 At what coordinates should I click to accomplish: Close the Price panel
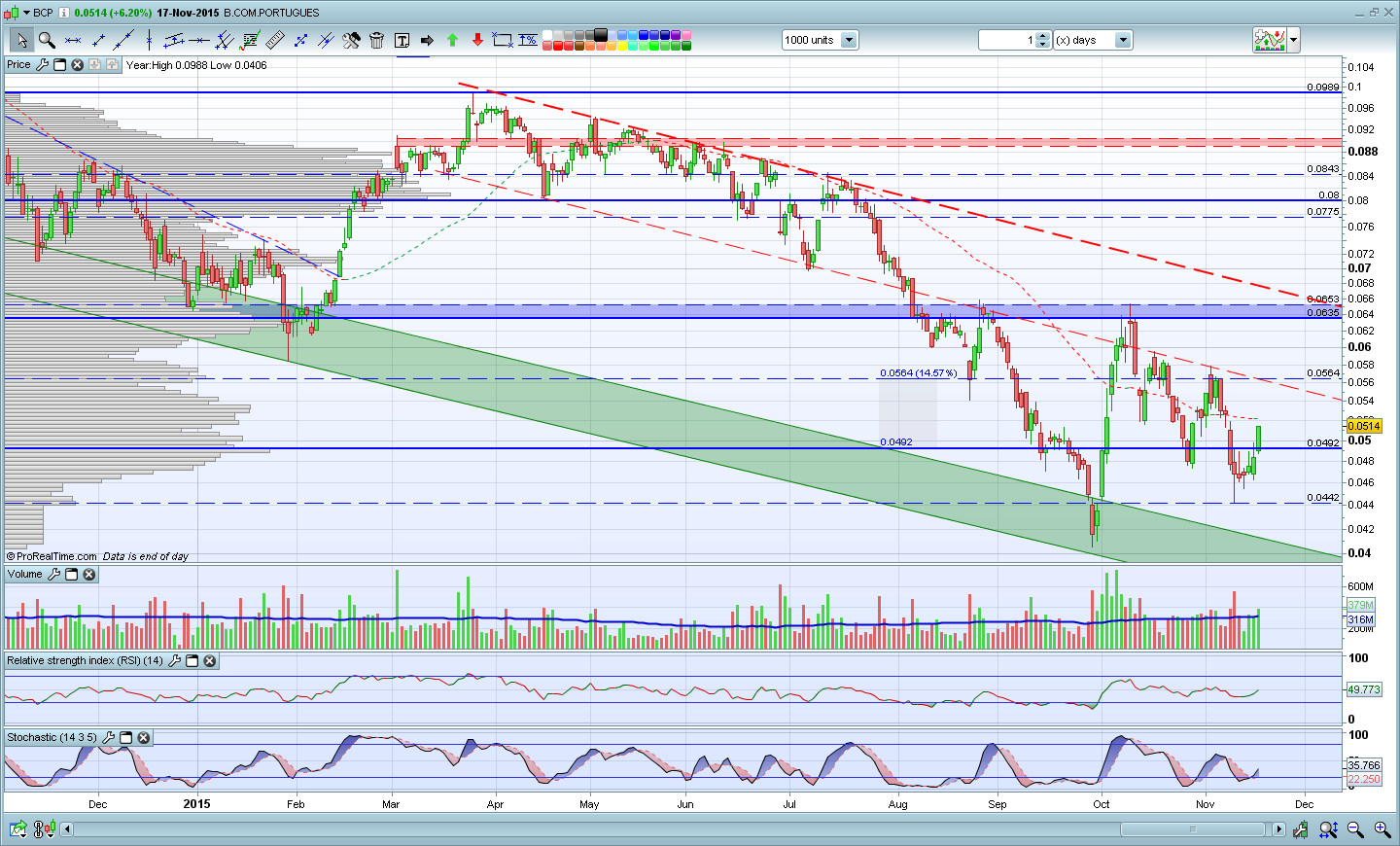click(x=77, y=65)
